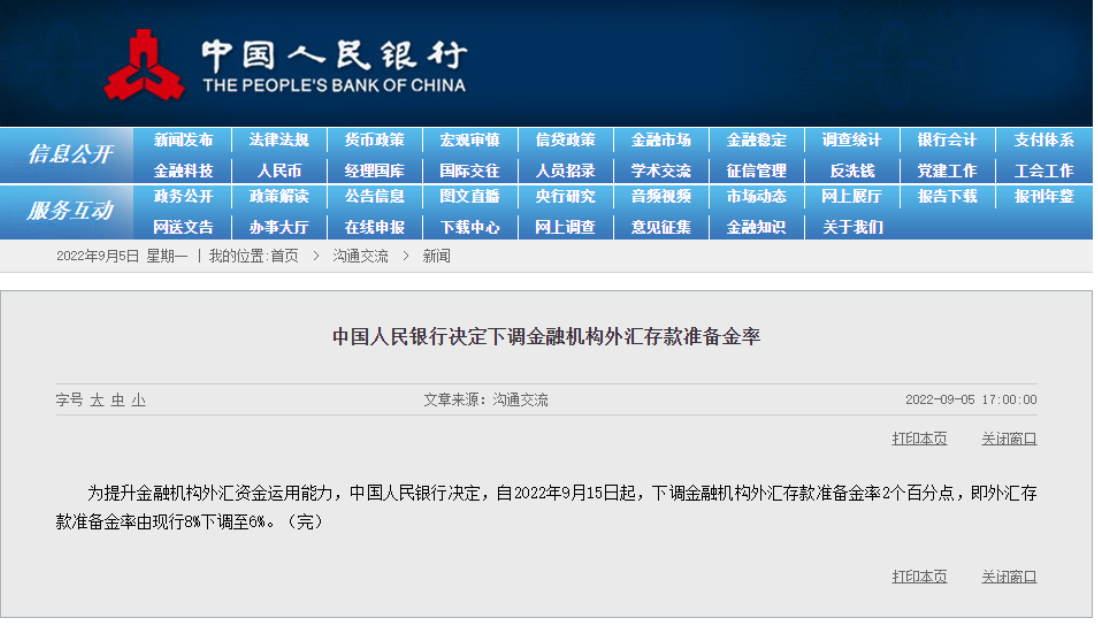This screenshot has width=1098, height=644.
Task: Select the 金融科技 menu entry
Action: [183, 171]
